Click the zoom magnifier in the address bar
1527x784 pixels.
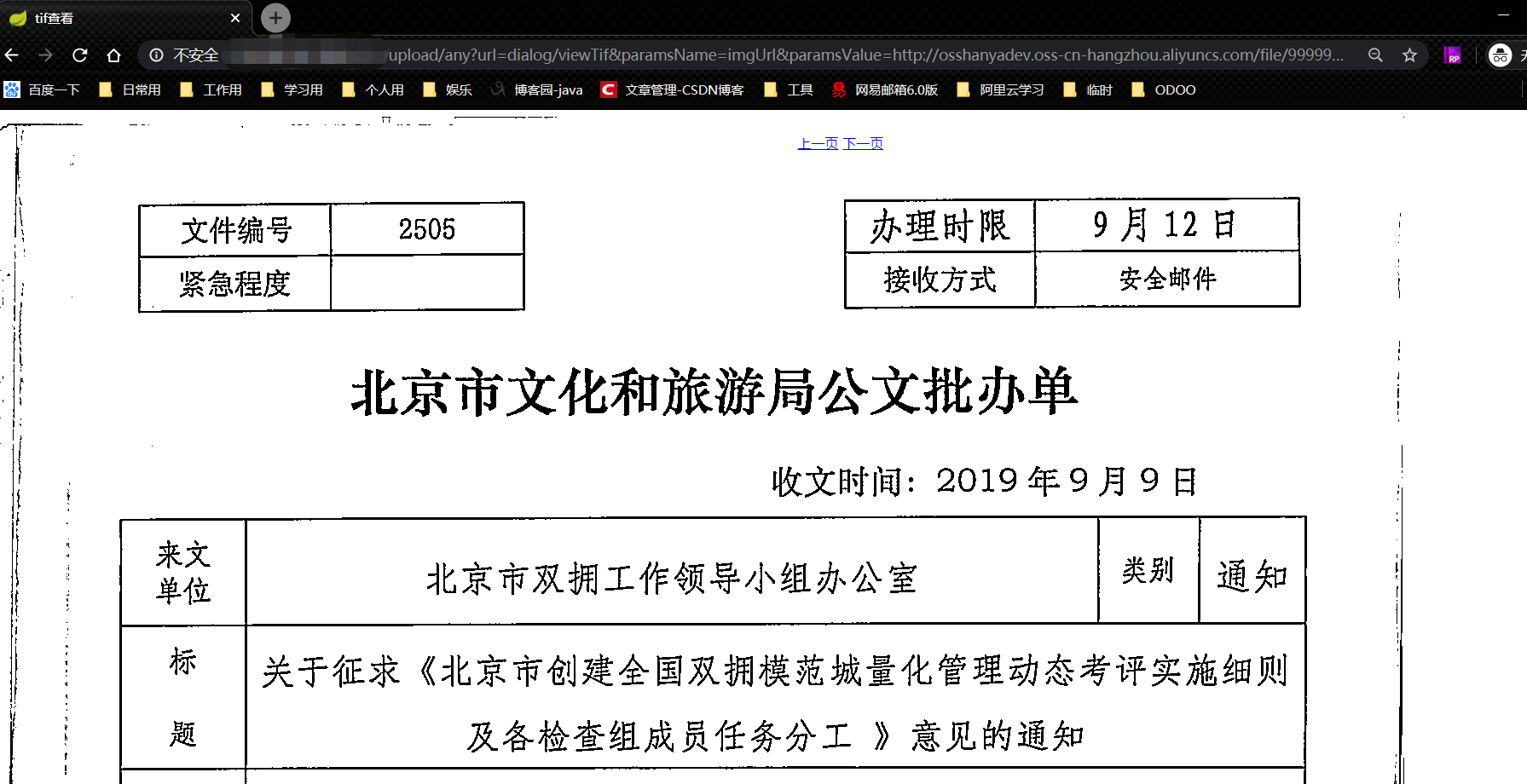click(1375, 55)
